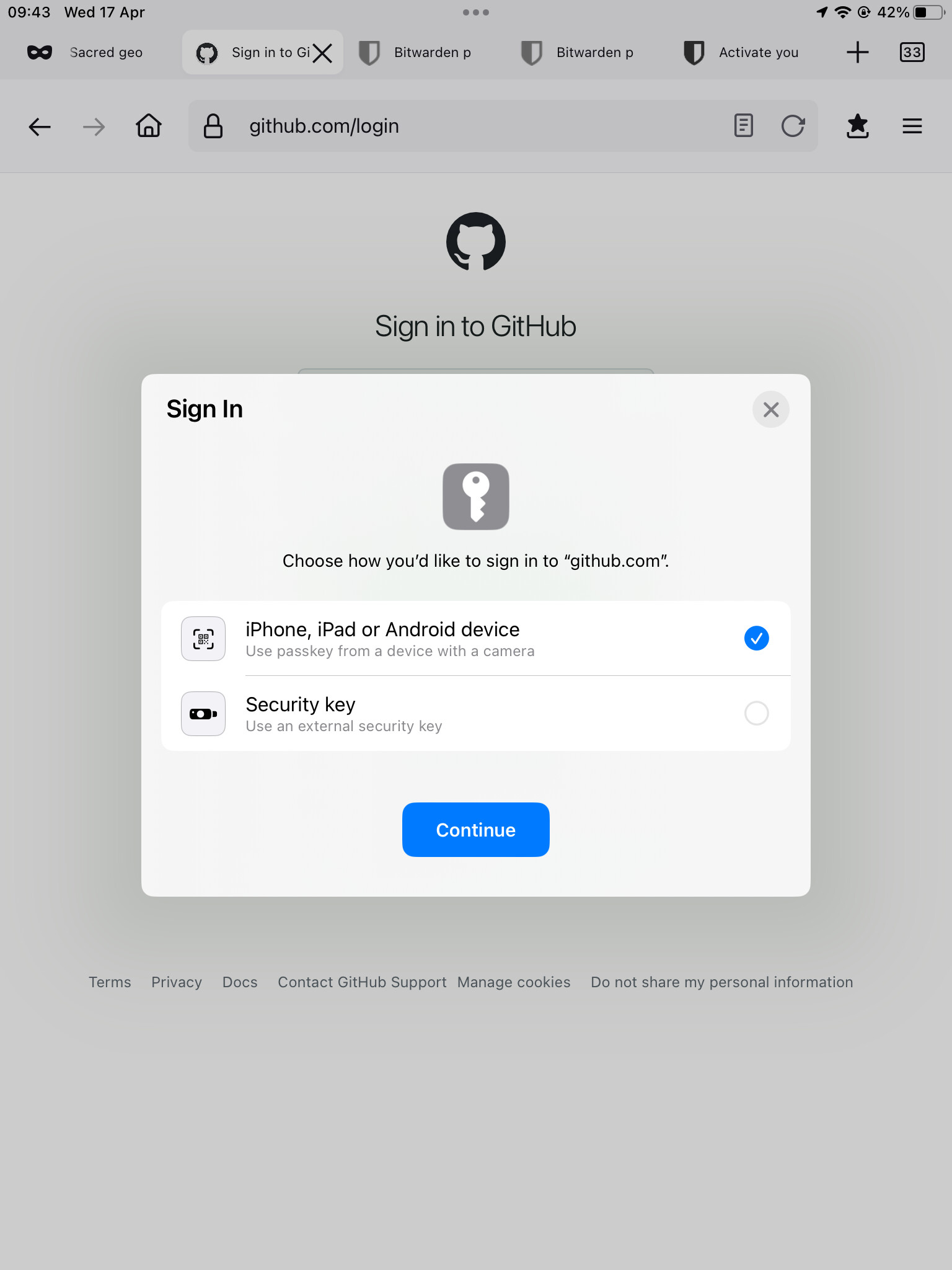Switch to the Activate you tab

(x=741, y=52)
